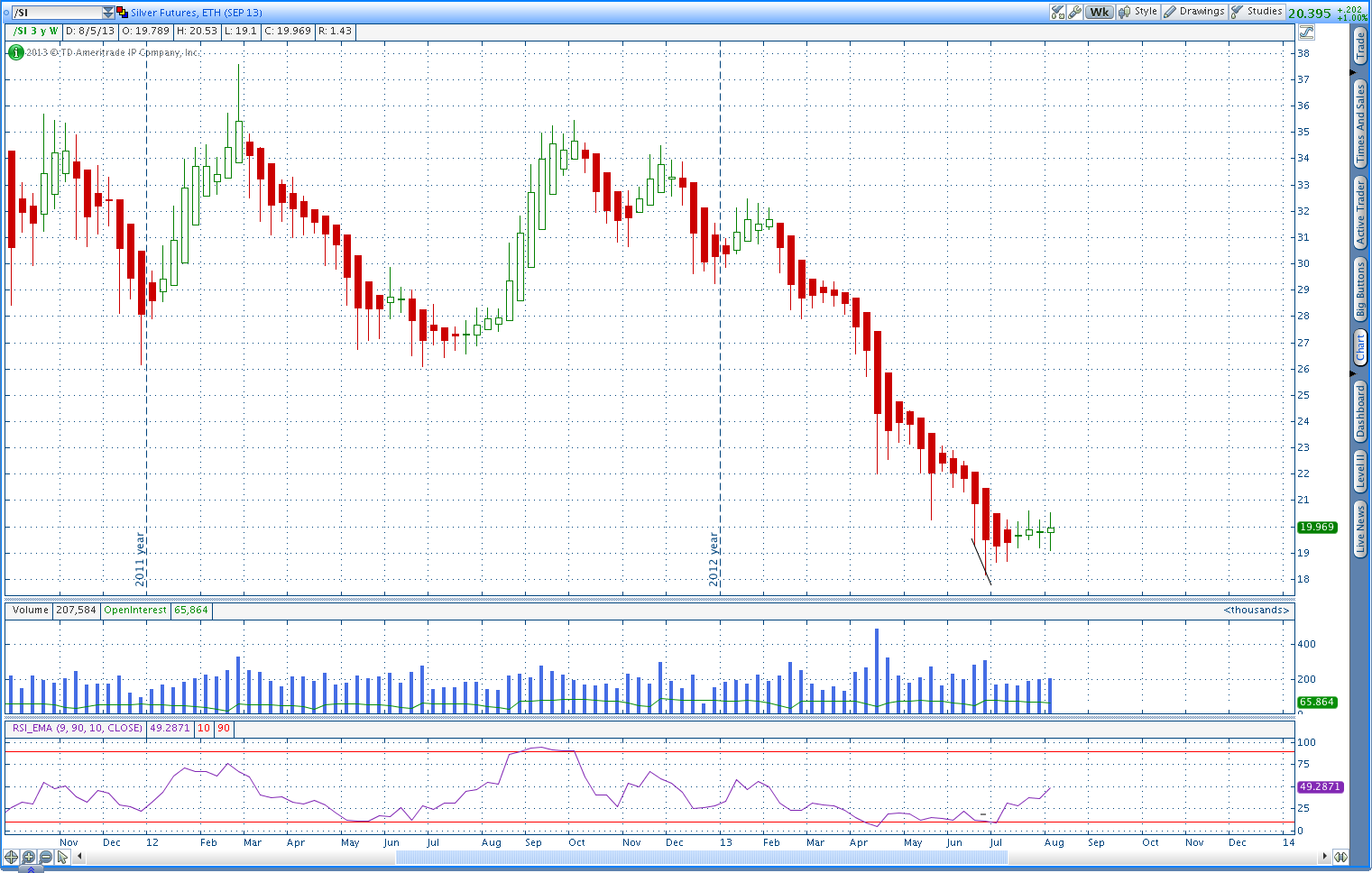This screenshot has width=1372, height=873.
Task: Click the /SI symbol input field
Action: tap(57, 13)
